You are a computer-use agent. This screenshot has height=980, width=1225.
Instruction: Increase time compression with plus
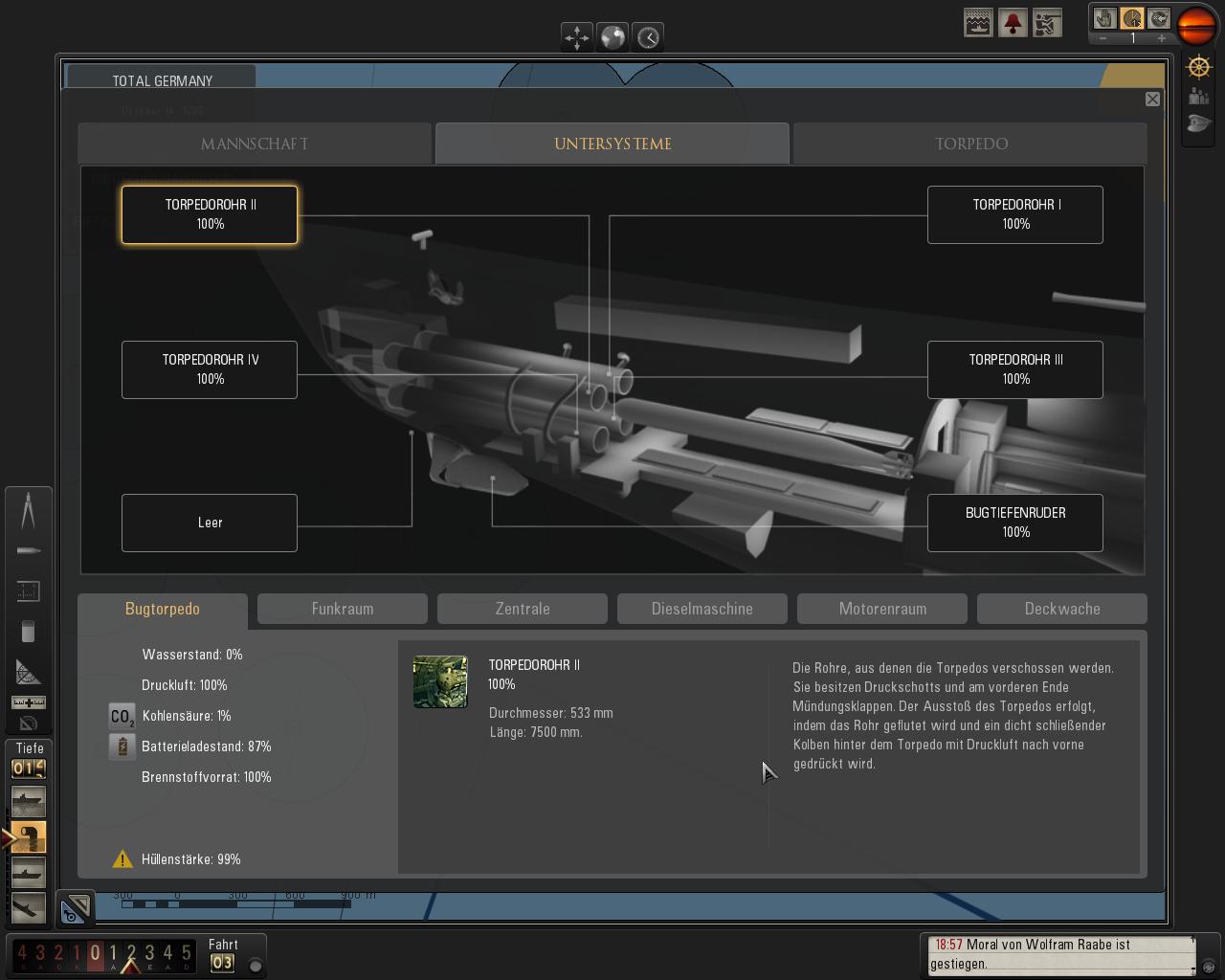point(1162,39)
